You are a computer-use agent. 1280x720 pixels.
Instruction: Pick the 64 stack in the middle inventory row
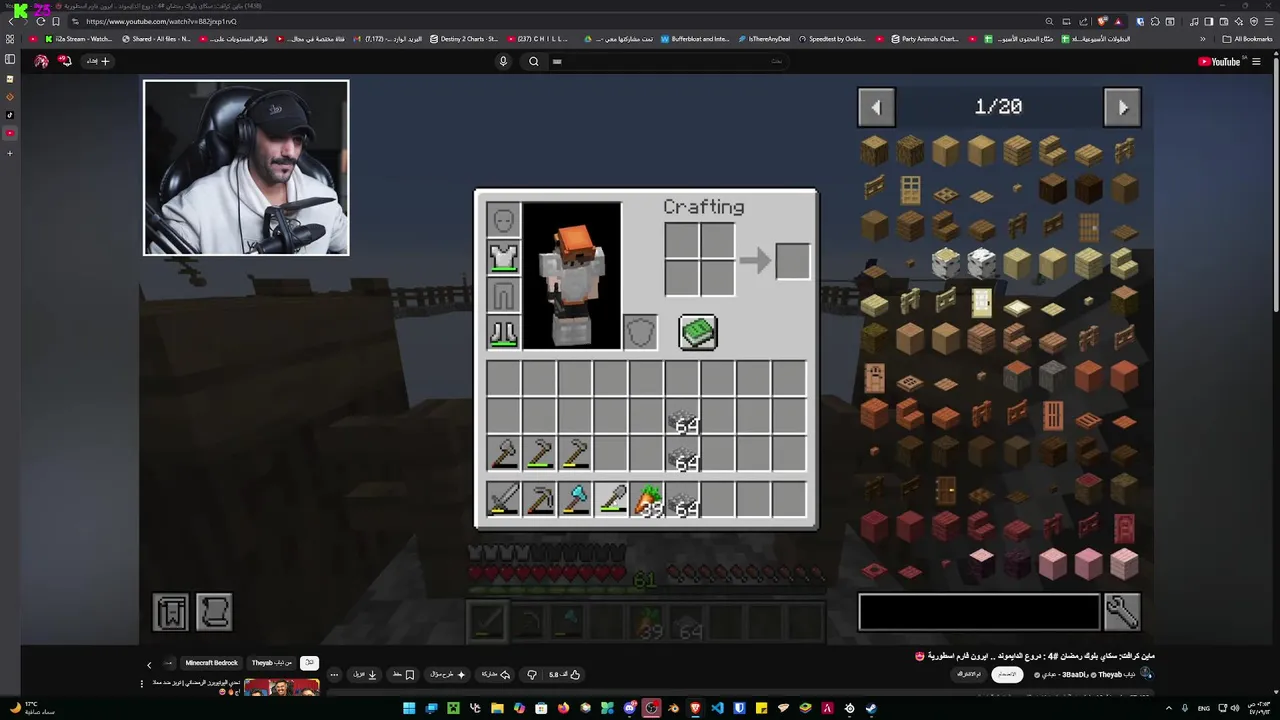[x=683, y=417]
